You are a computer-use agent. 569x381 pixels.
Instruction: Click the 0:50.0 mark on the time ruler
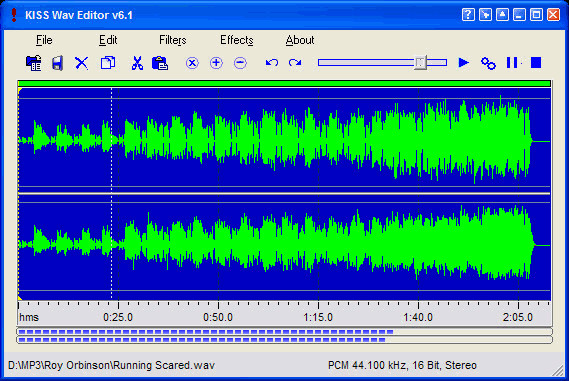(x=218, y=317)
